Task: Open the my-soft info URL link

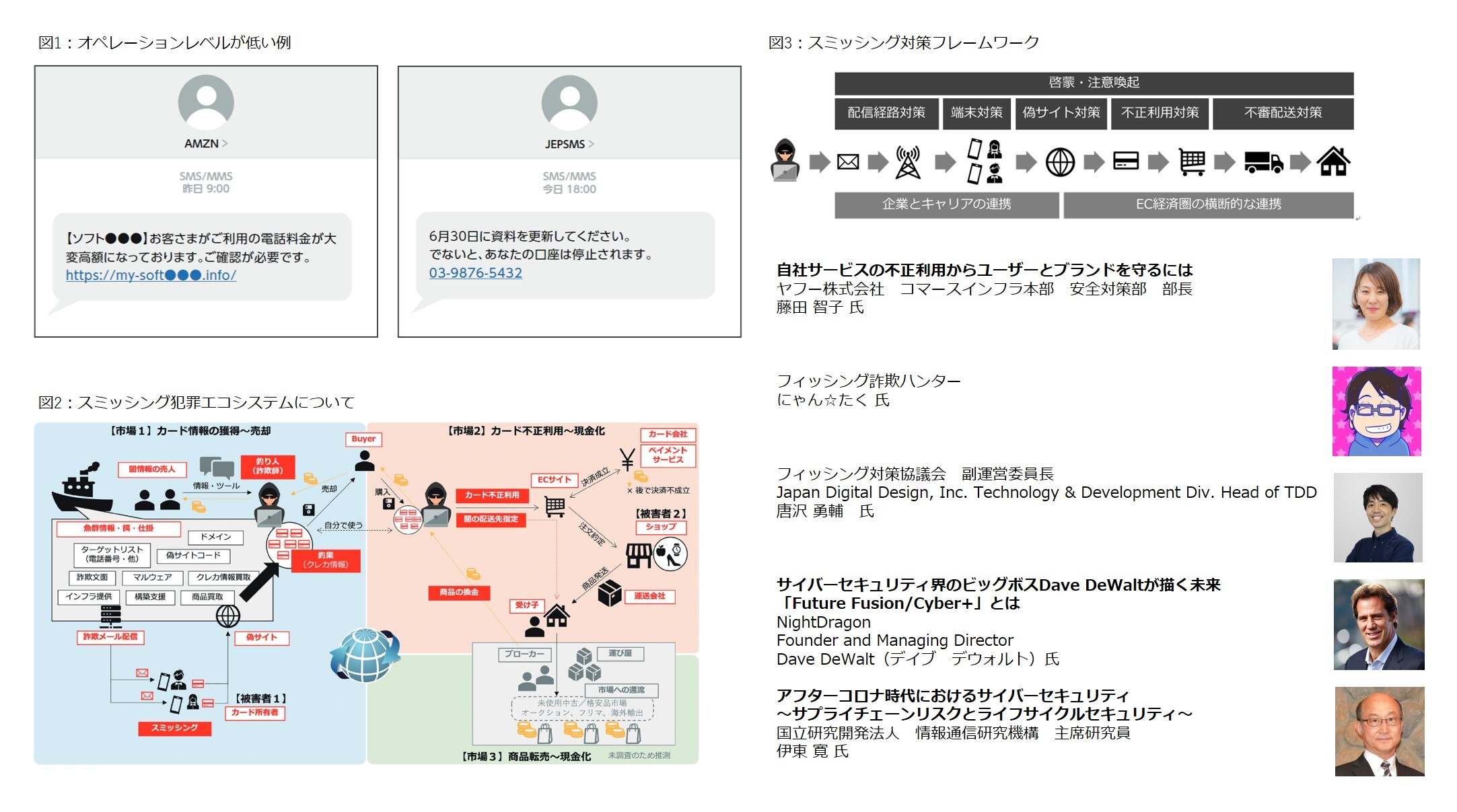Action: pos(151,275)
